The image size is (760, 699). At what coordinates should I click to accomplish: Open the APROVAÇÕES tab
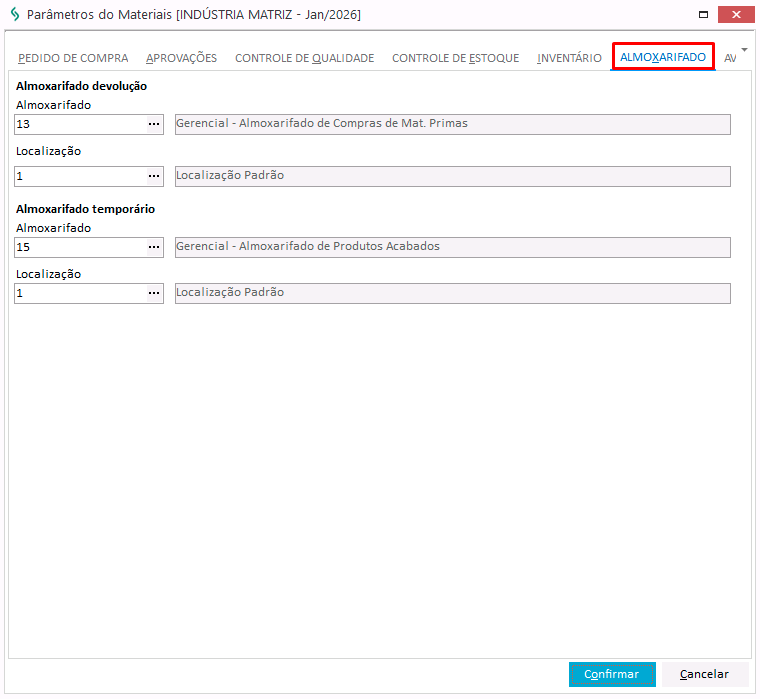click(181, 58)
